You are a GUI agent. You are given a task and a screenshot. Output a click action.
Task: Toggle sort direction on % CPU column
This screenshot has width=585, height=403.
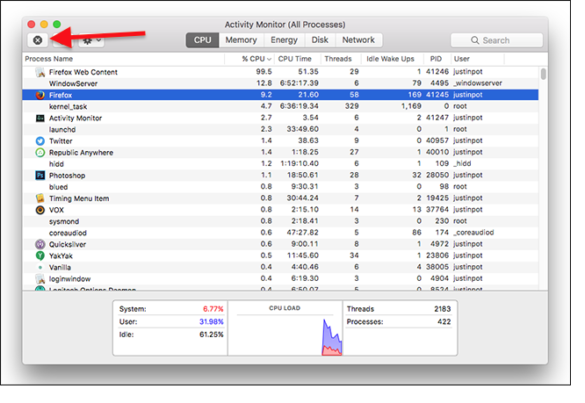249,59
